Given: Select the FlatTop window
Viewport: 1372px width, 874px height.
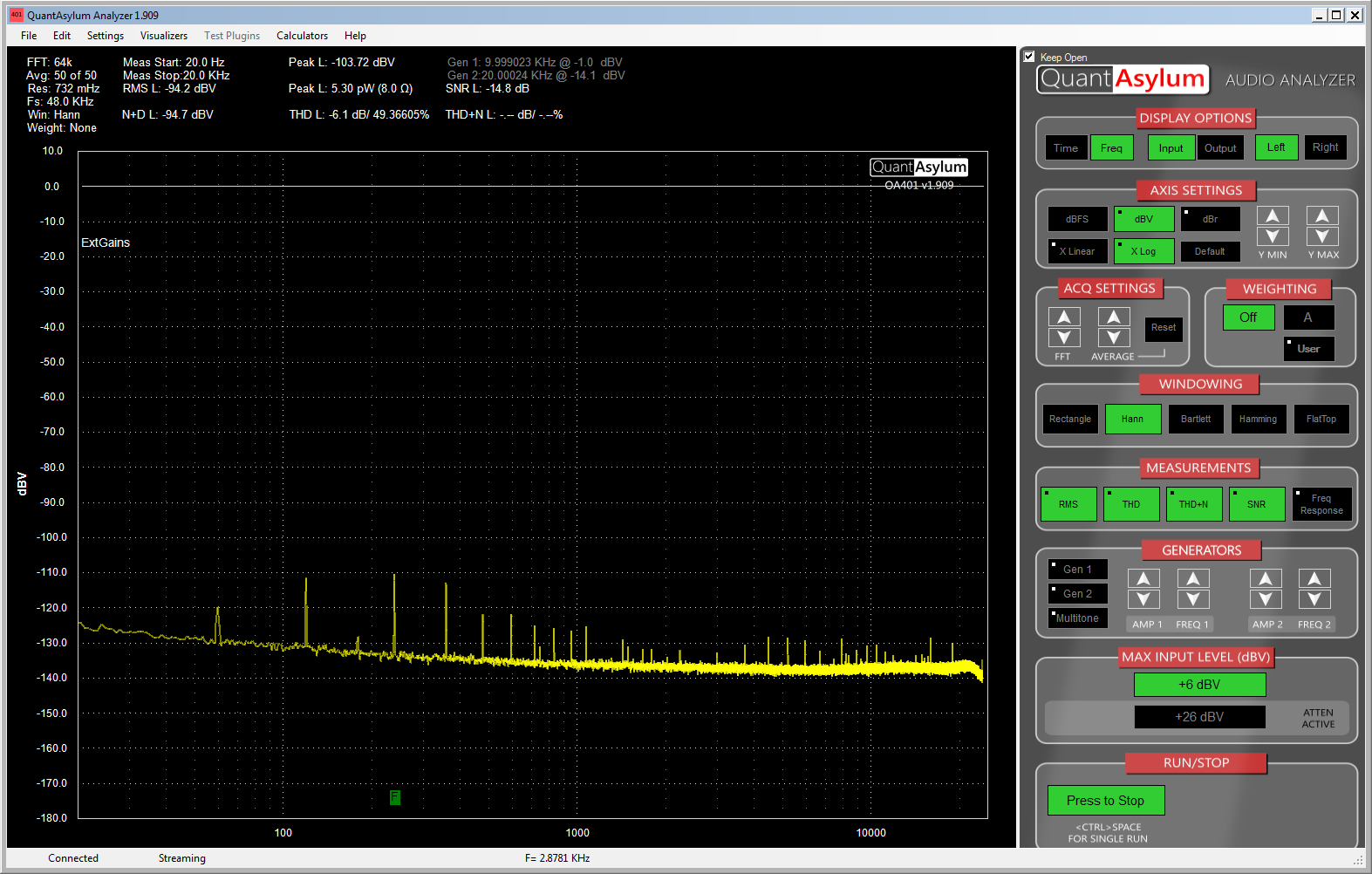Looking at the screenshot, I should (x=1321, y=420).
